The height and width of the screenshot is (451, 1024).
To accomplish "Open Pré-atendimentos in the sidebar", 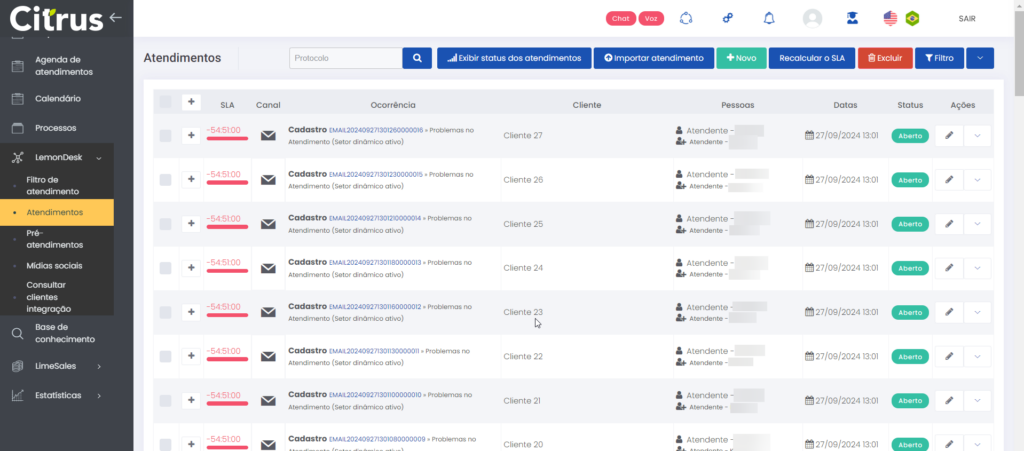I will click(54, 239).
